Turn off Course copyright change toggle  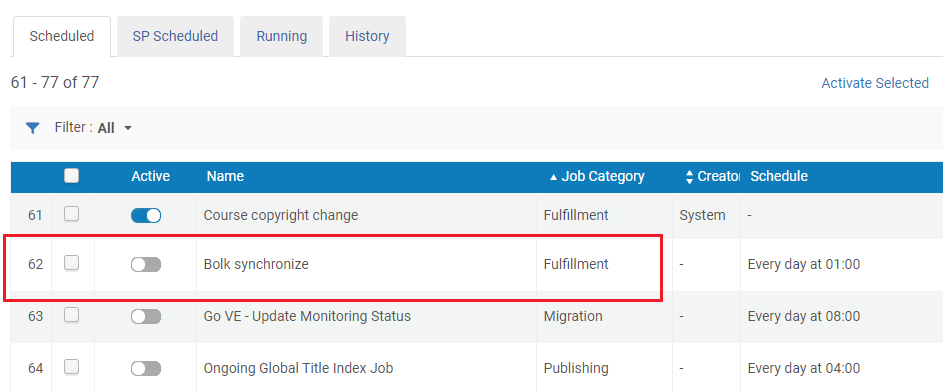tap(146, 215)
